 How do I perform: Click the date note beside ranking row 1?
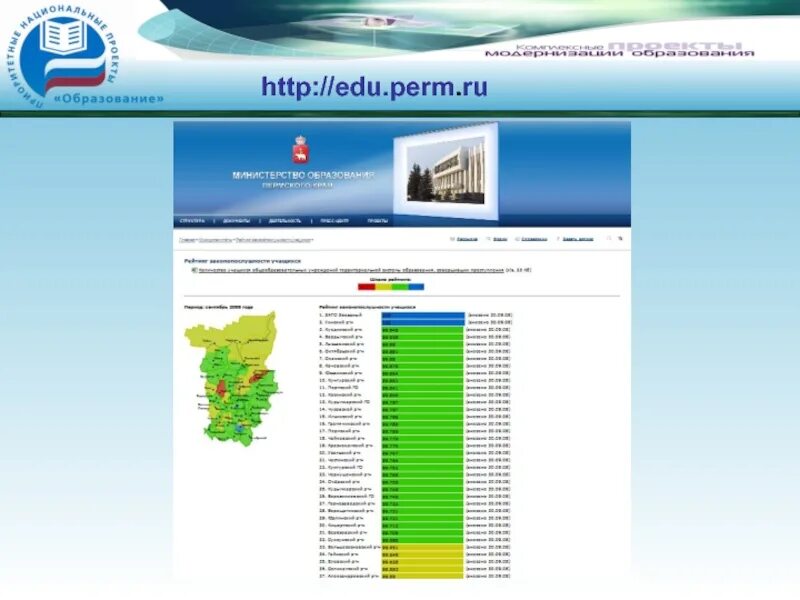pyautogui.click(x=490, y=315)
